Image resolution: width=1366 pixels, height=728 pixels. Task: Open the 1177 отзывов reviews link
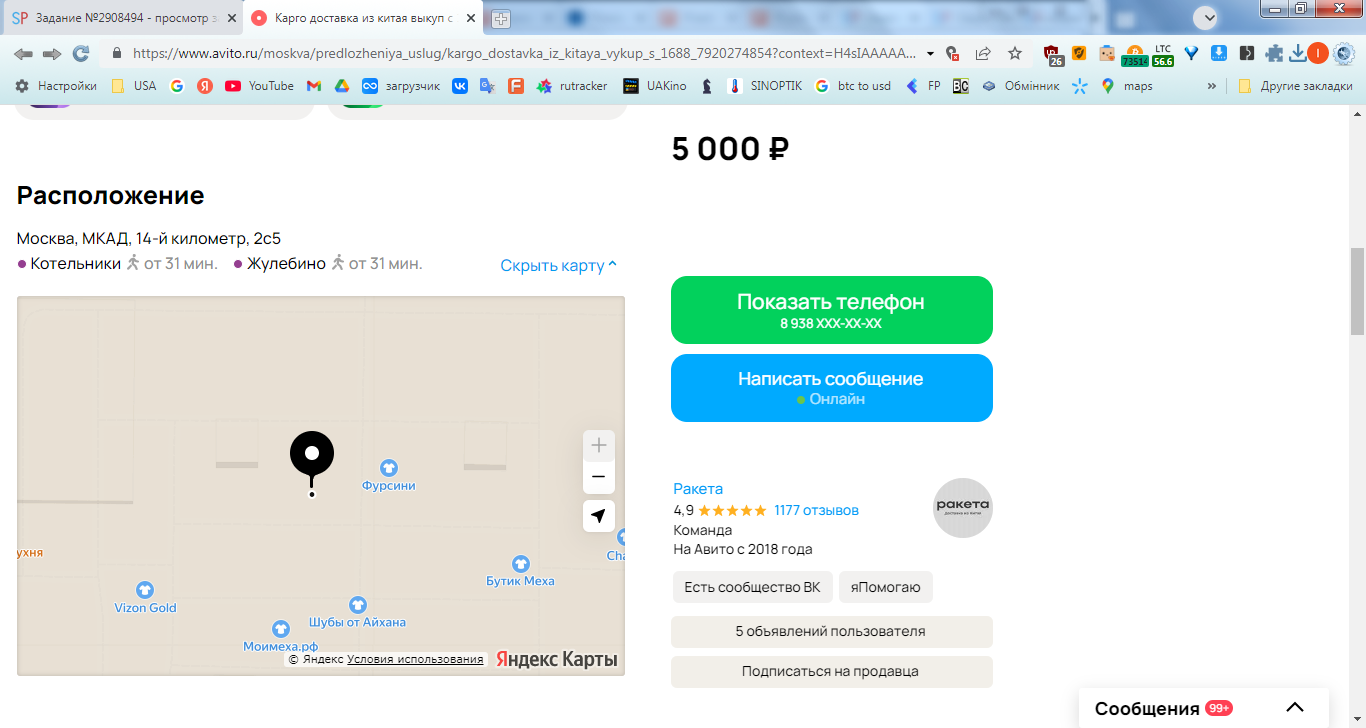pos(816,510)
